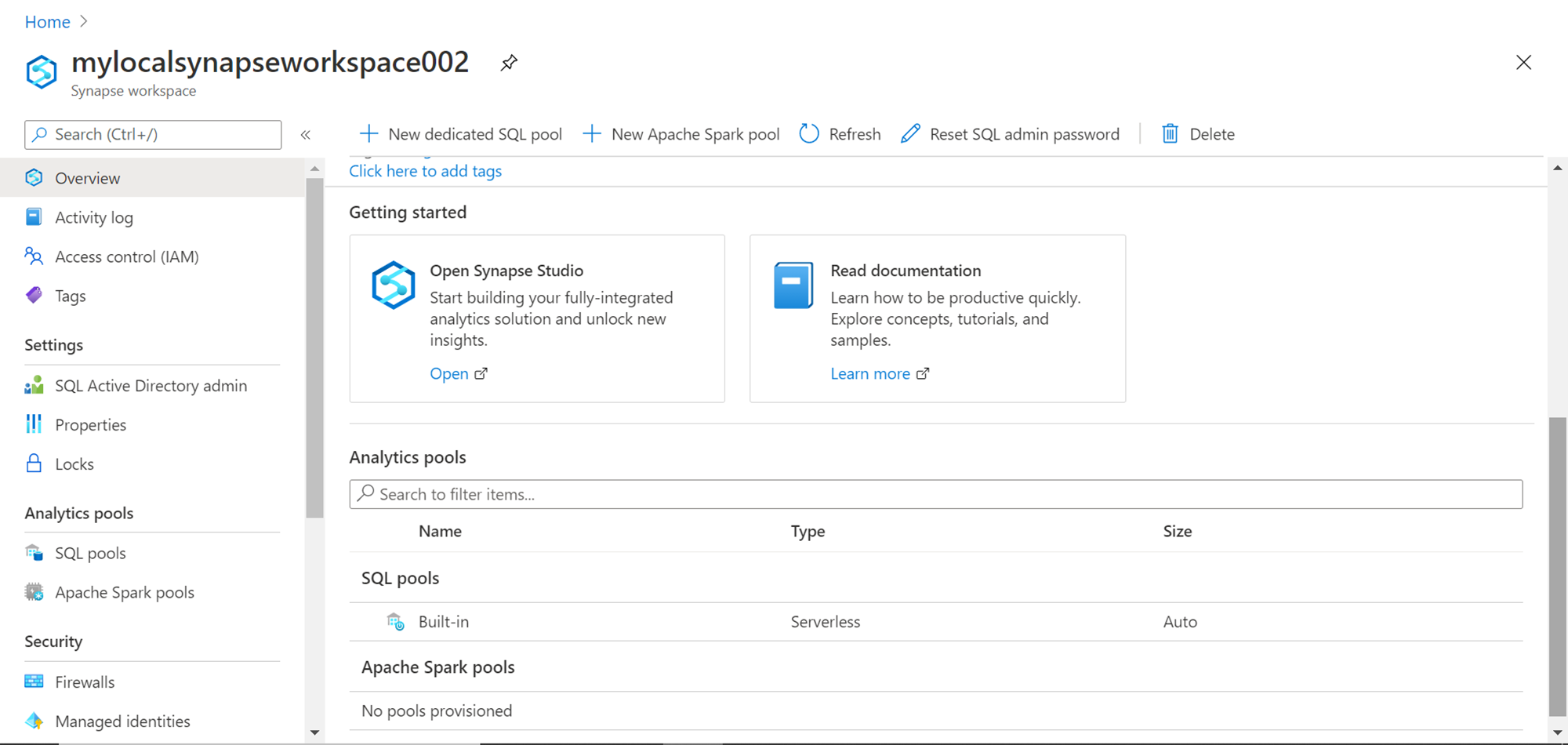Create a New dedicated SQL pool
The width and height of the screenshot is (1568, 745).
click(461, 133)
